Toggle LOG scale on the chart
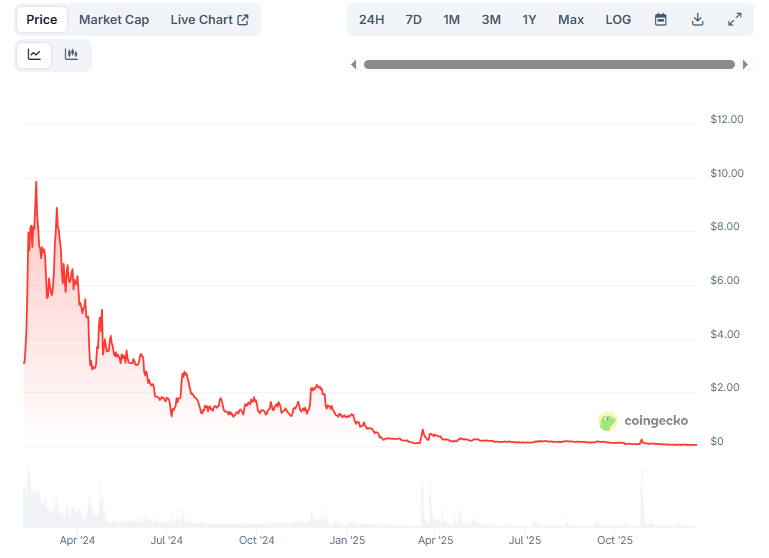Image resolution: width=769 pixels, height=558 pixels. tap(618, 20)
